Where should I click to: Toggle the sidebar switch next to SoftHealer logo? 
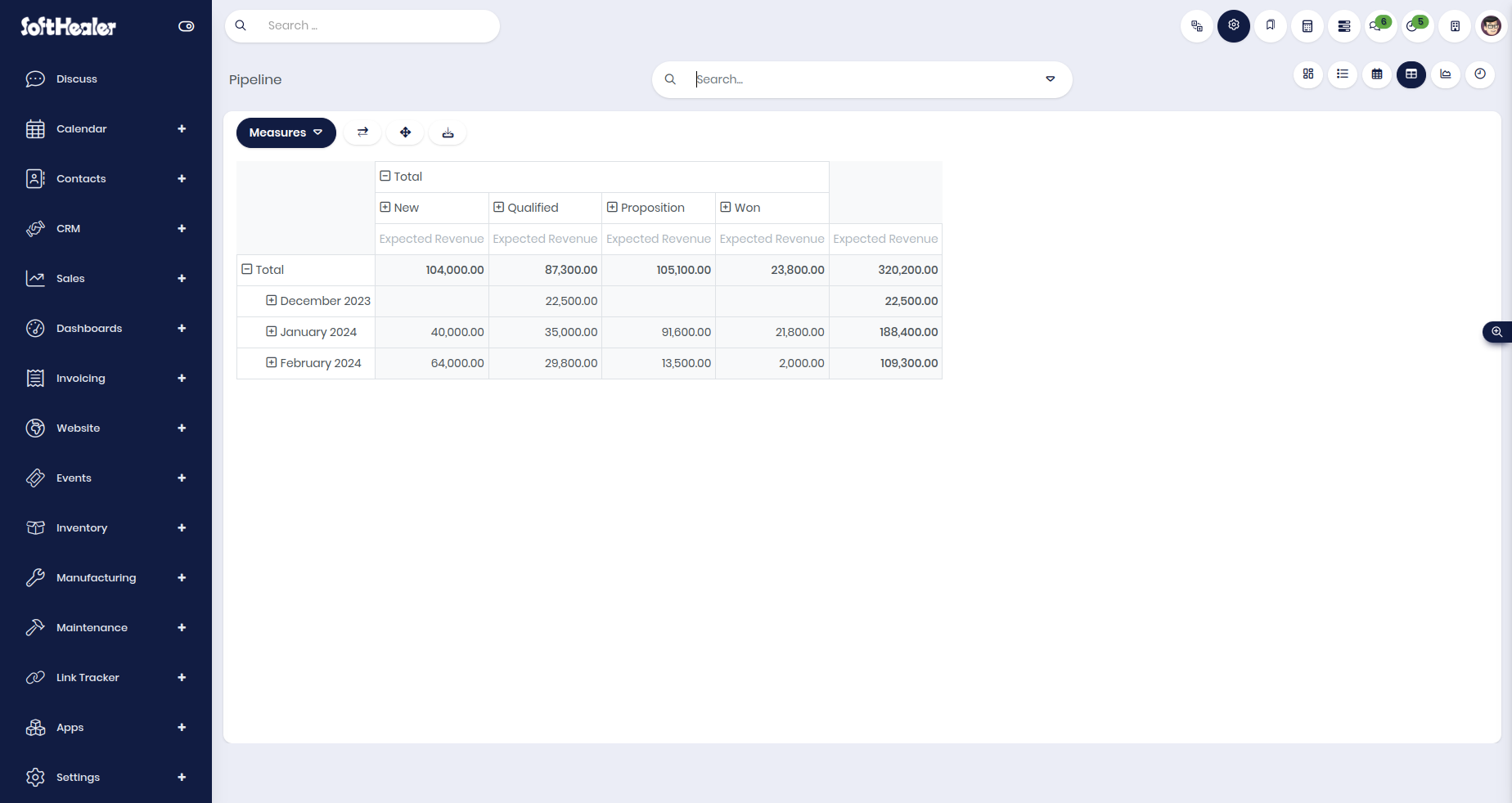(x=187, y=26)
